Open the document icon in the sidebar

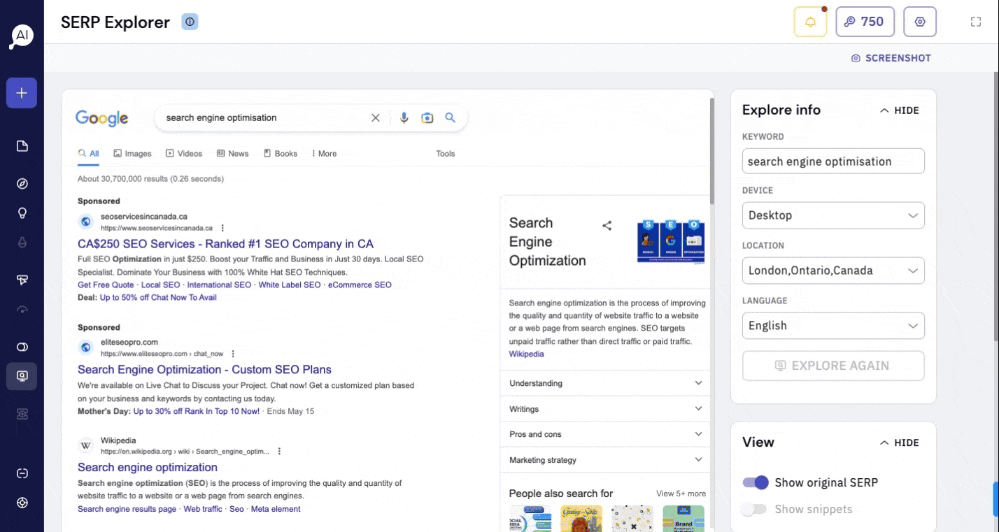pos(22,147)
